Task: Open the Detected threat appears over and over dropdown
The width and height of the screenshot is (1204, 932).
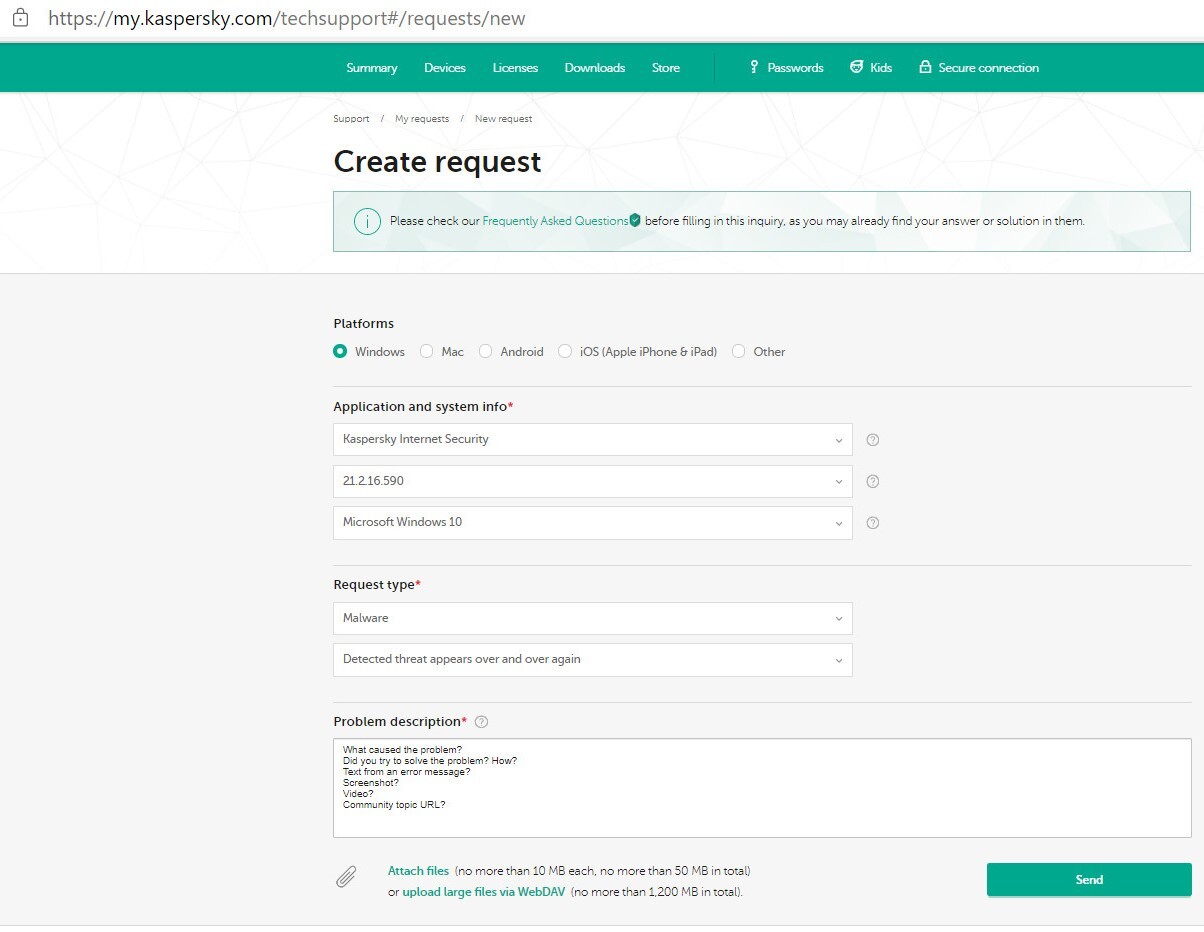Action: point(593,660)
